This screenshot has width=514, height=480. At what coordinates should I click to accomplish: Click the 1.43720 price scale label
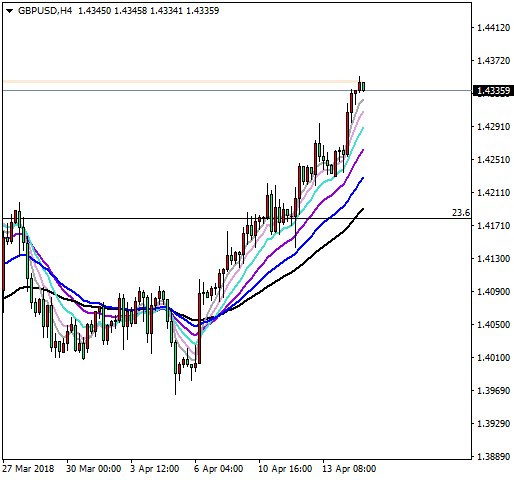[x=493, y=61]
